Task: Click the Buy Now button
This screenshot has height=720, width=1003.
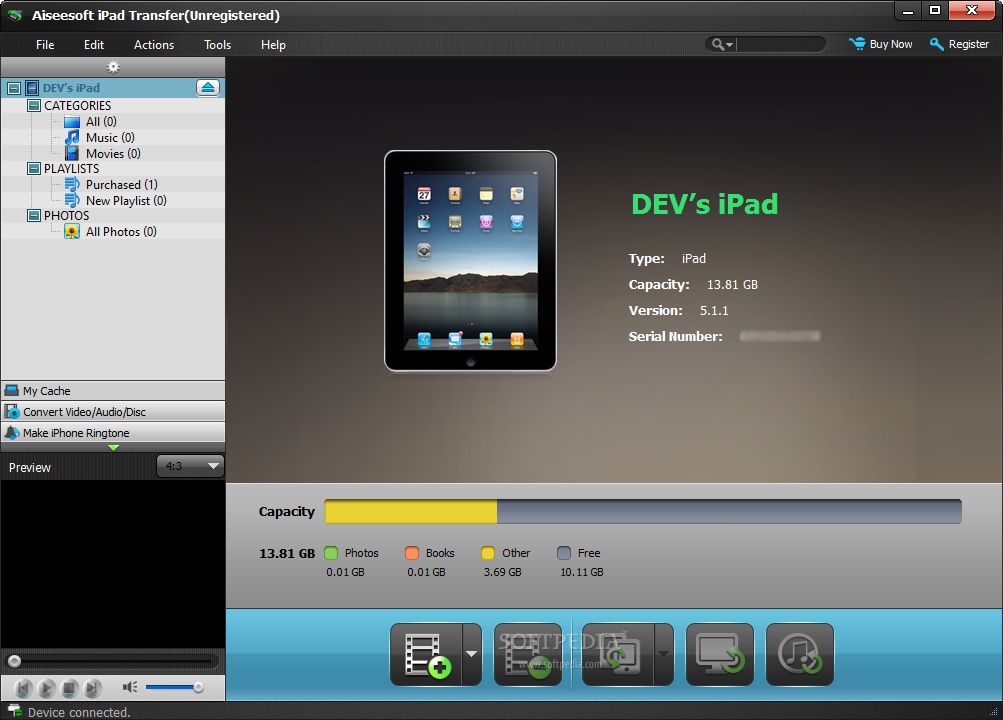Action: pyautogui.click(x=881, y=44)
